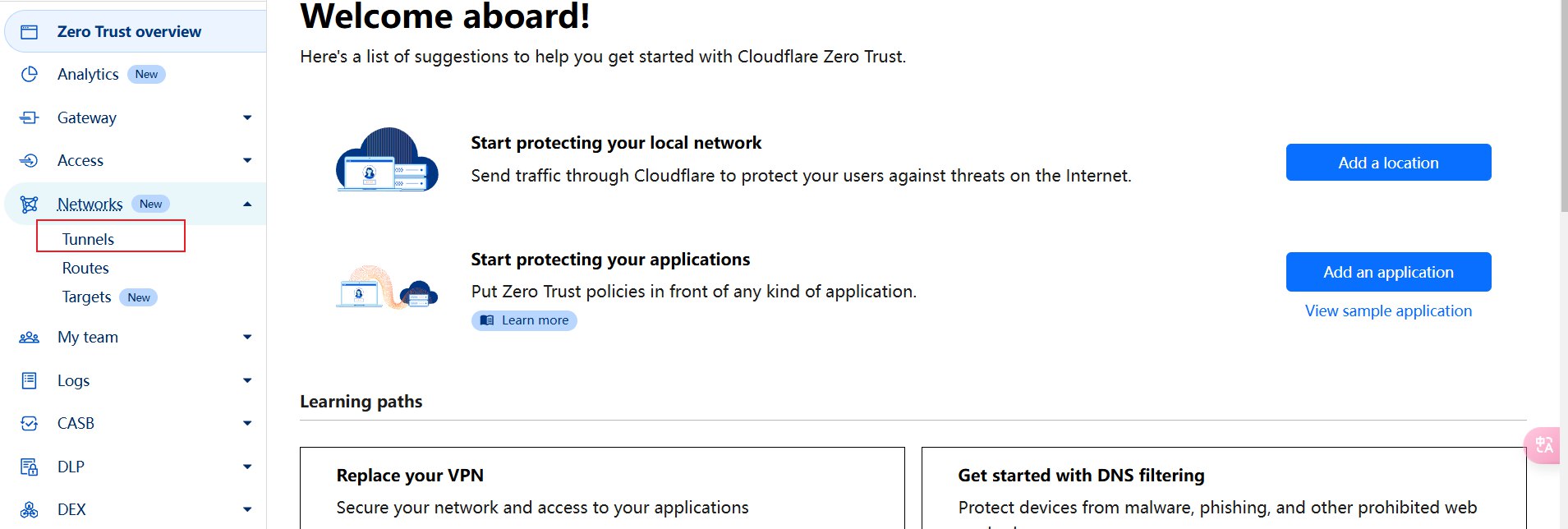
Task: Select Routes in Networks submenu
Action: coord(85,268)
